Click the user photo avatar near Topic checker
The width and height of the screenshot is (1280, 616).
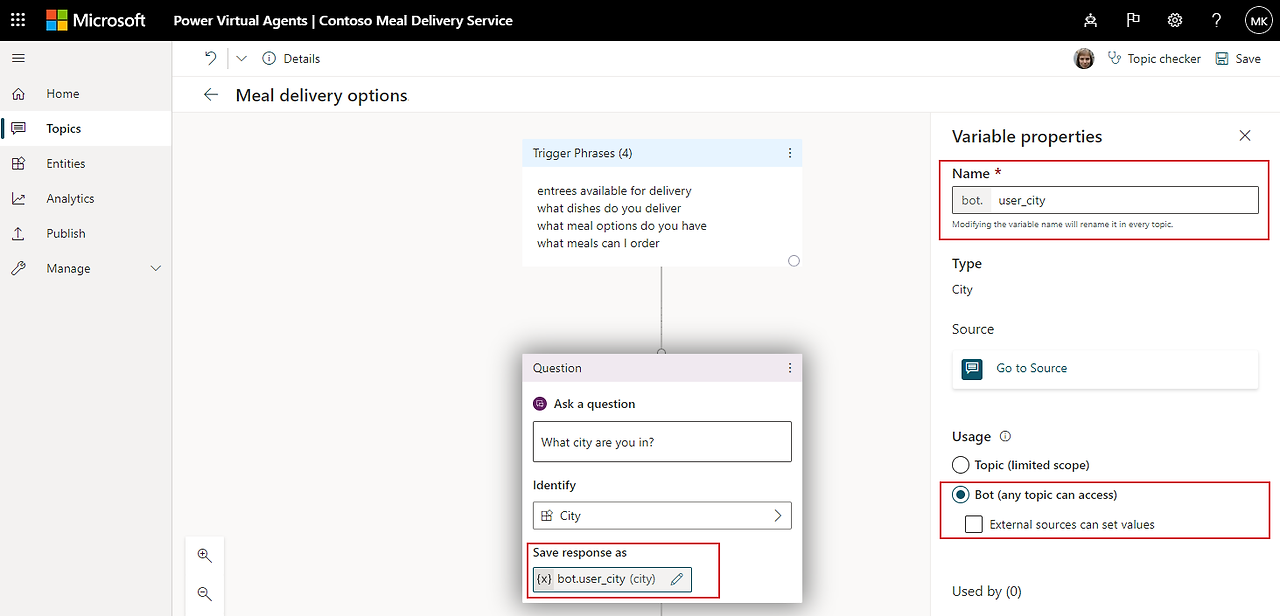[x=1084, y=59]
